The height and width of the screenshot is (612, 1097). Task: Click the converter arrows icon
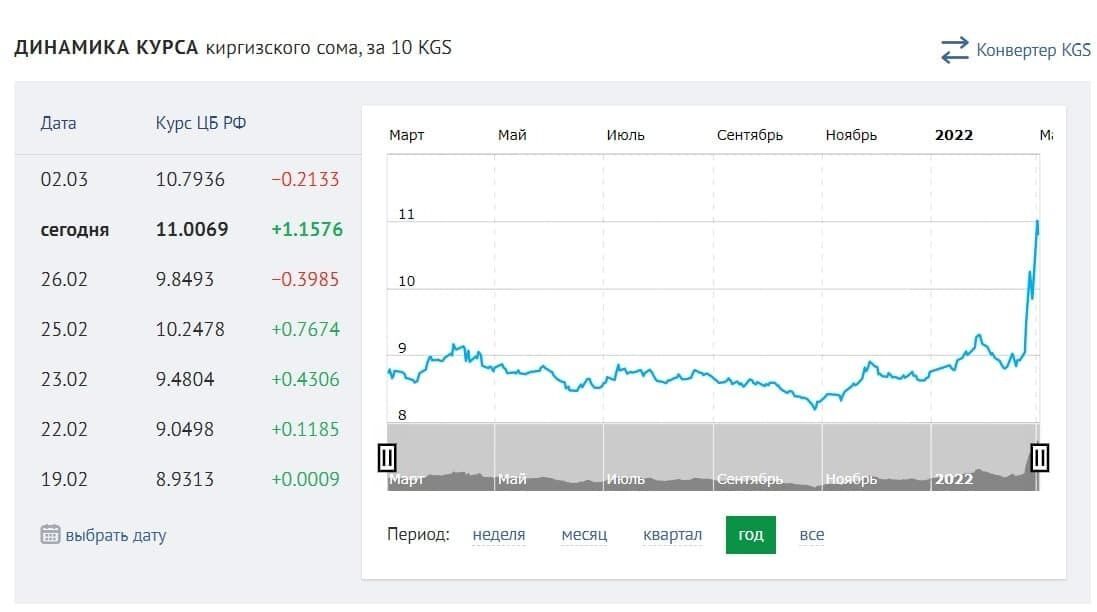[955, 50]
